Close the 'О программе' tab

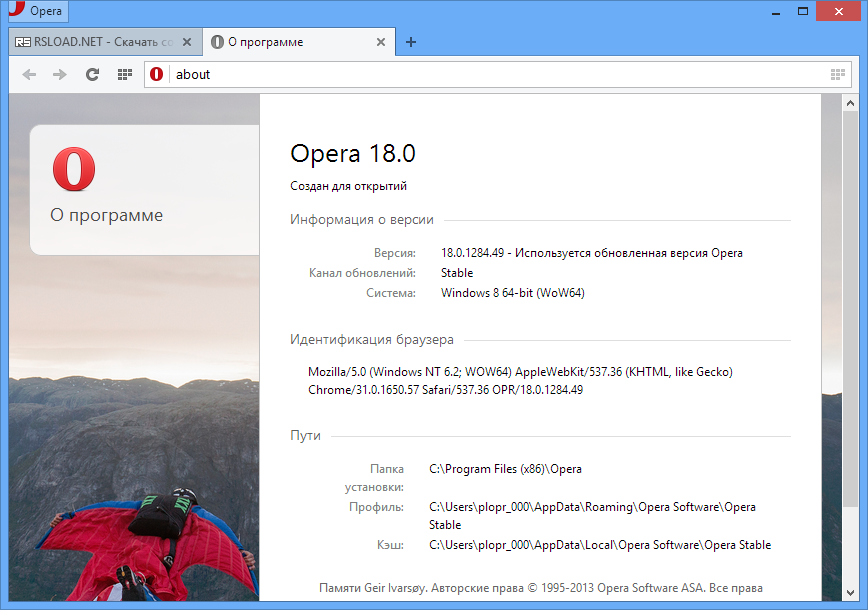[381, 42]
